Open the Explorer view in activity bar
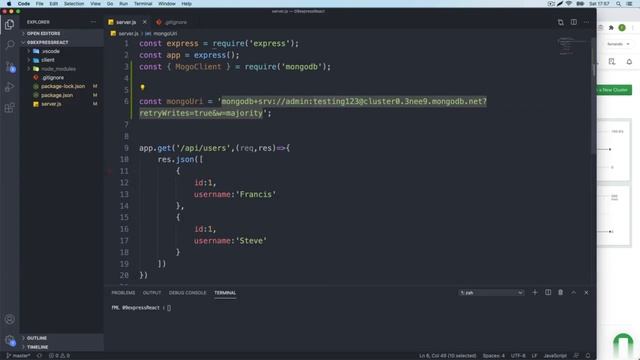 click(x=10, y=24)
